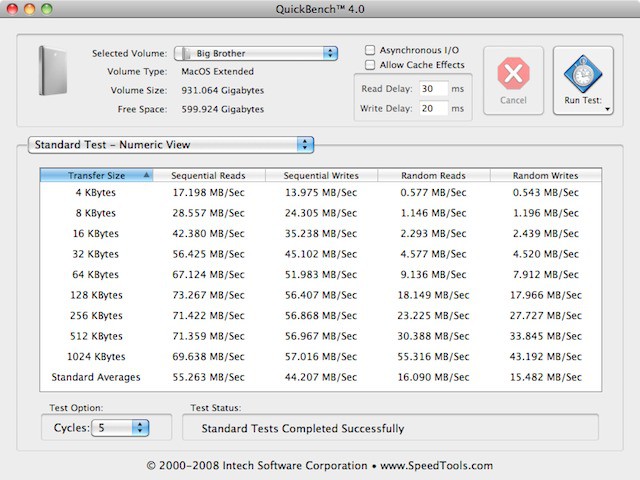This screenshot has width=640, height=480.
Task: Click the Write Delay input field
Action: click(x=433, y=108)
